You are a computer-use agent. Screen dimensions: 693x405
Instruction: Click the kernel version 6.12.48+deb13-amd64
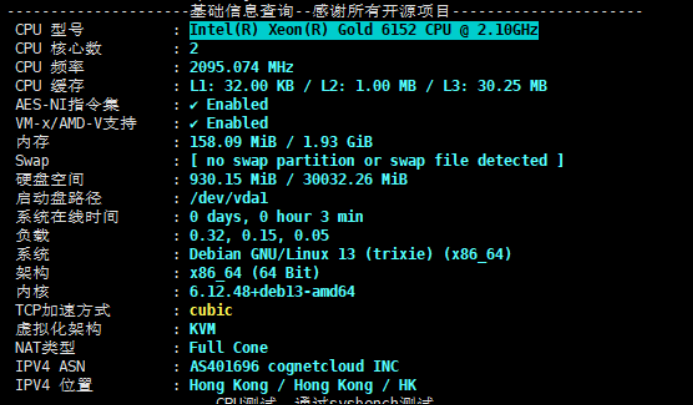coord(272,292)
